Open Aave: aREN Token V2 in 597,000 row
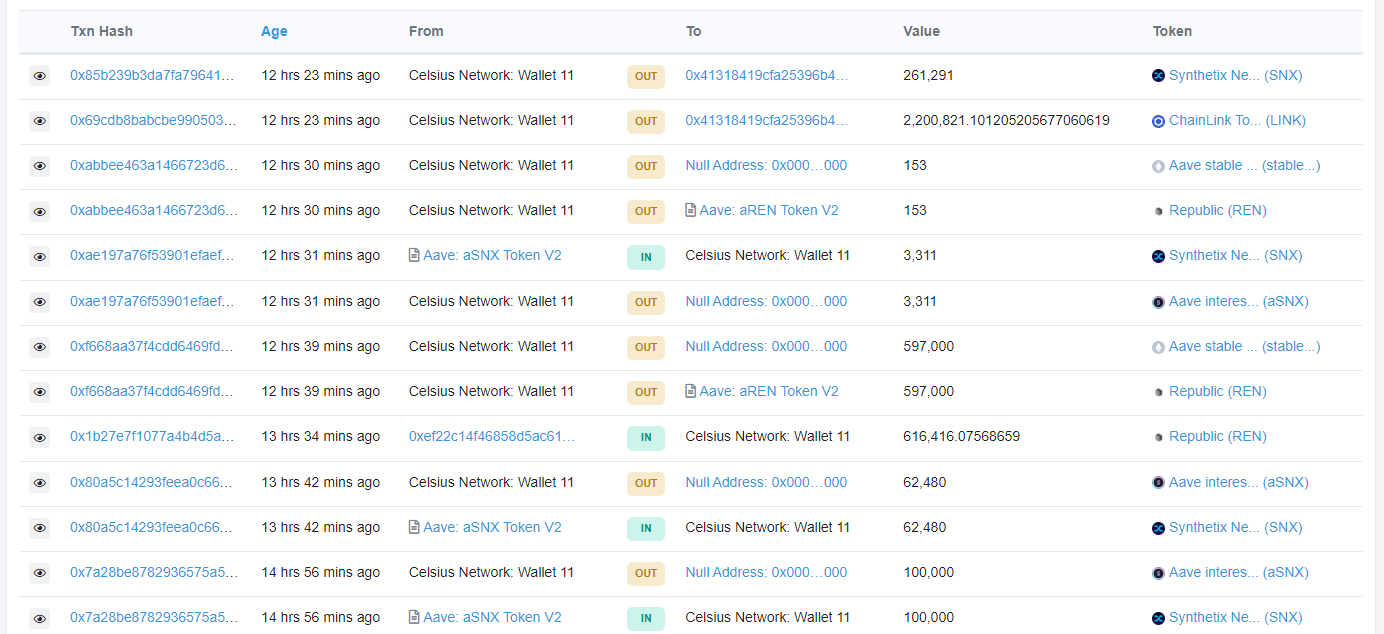The image size is (1384, 634). pos(769,391)
